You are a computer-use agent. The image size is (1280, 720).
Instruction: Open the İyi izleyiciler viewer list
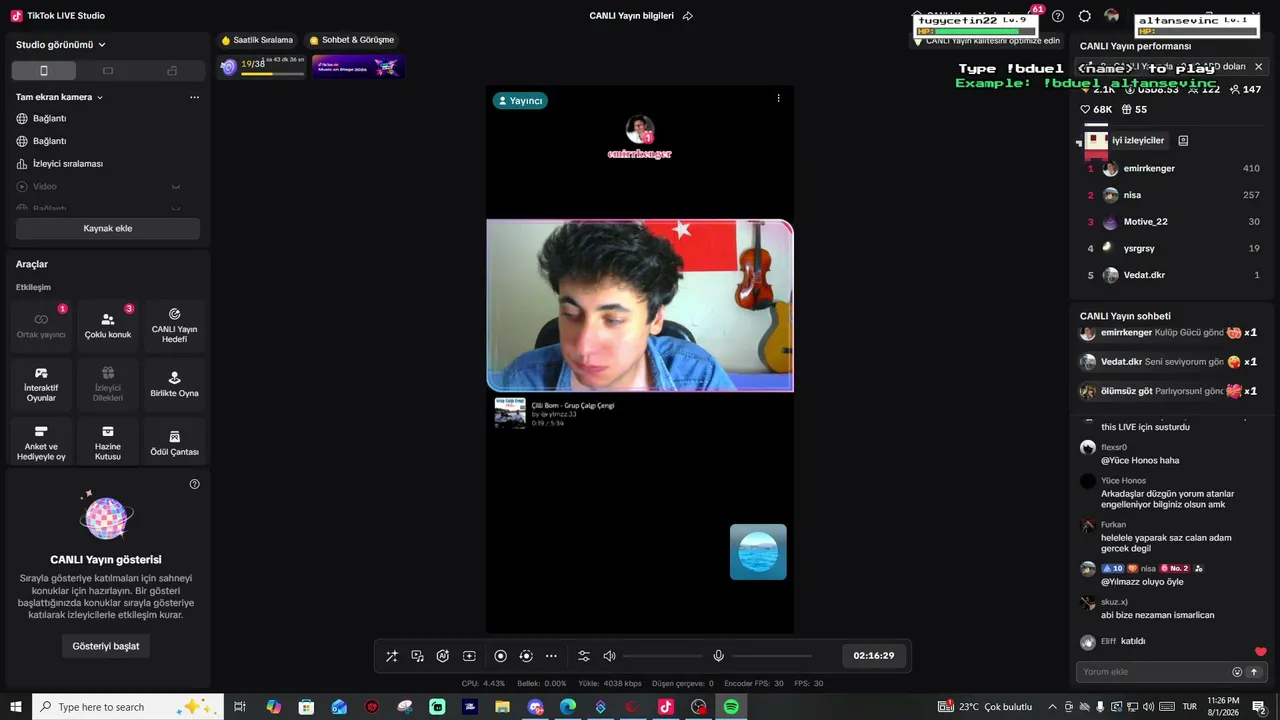pos(1138,141)
